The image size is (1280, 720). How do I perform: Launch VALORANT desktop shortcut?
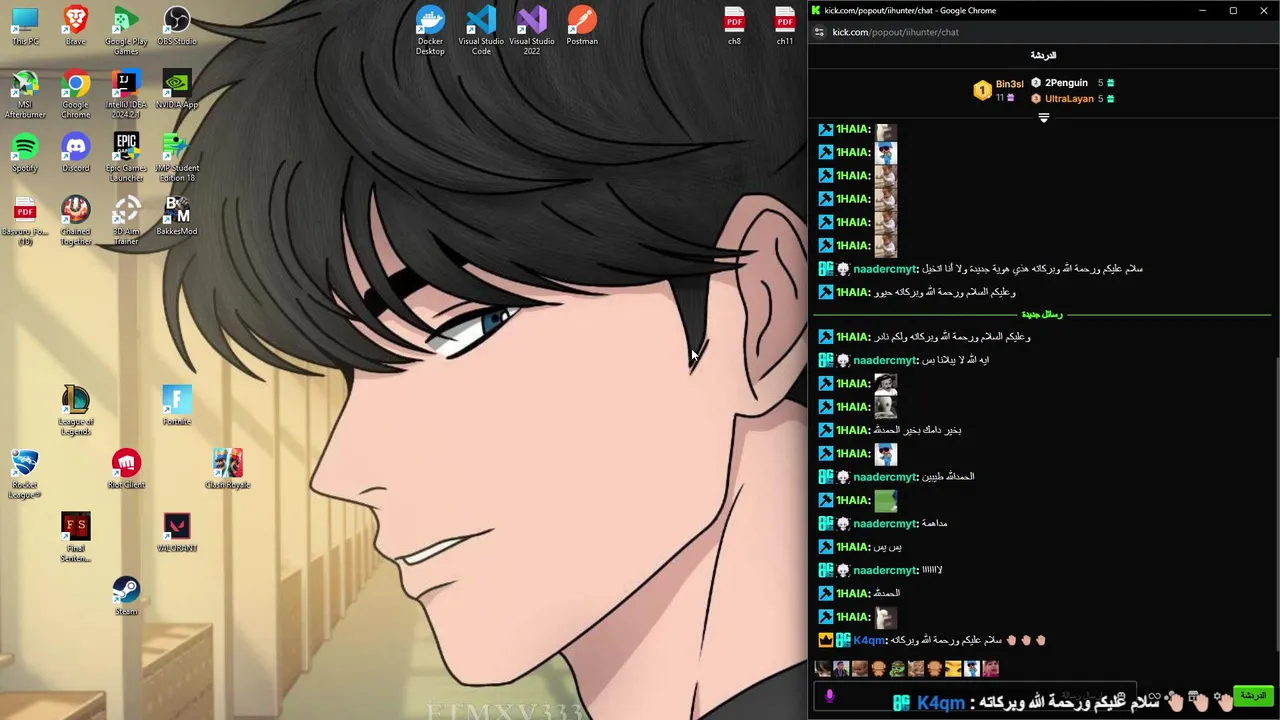(177, 533)
